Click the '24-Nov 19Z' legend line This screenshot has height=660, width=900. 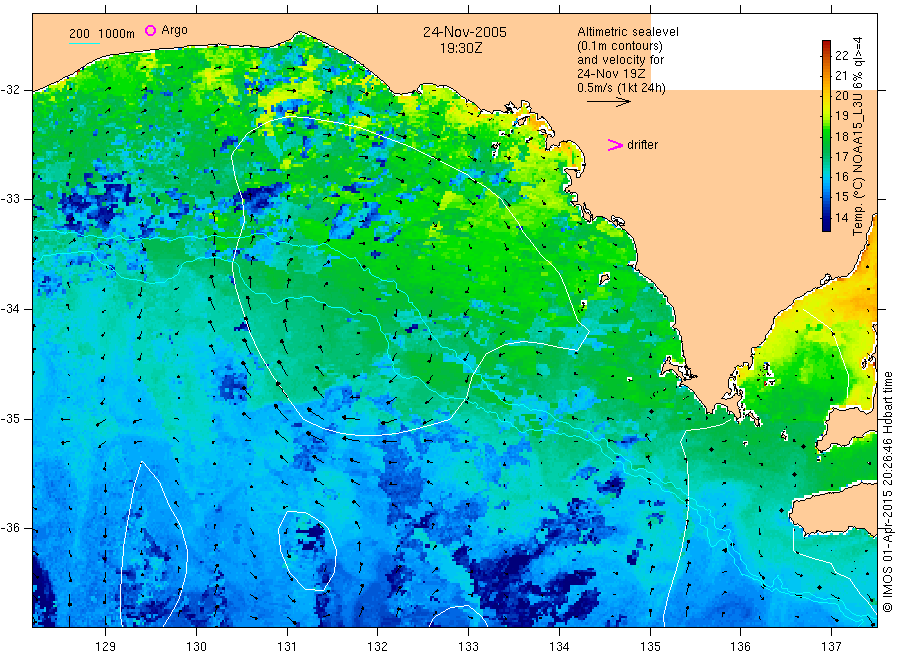[x=611, y=74]
